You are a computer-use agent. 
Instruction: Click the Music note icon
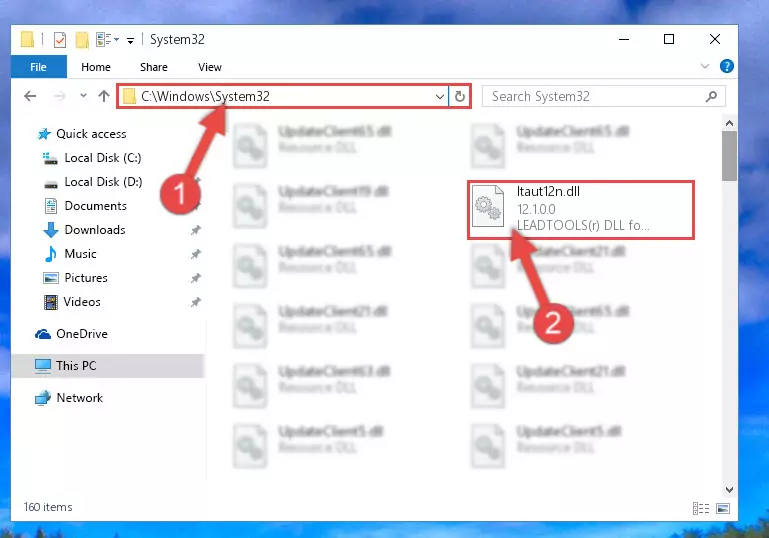click(50, 254)
